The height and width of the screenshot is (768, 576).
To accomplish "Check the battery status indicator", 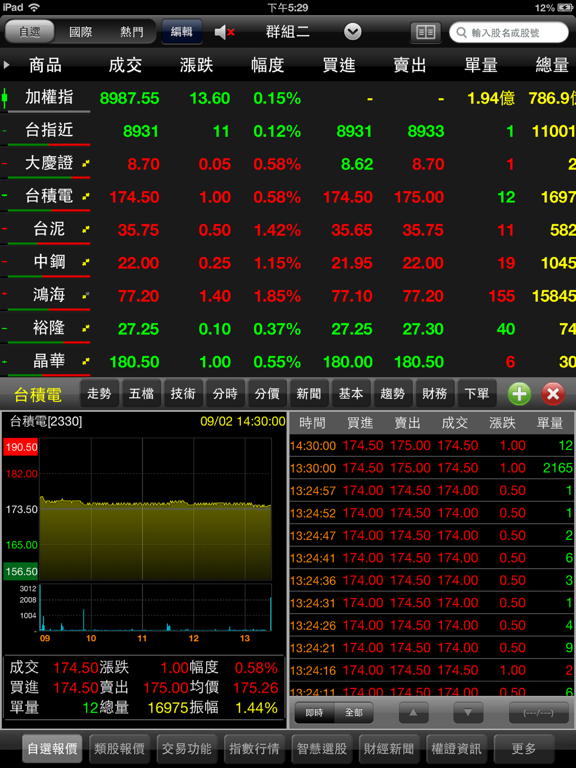I will 565,7.
